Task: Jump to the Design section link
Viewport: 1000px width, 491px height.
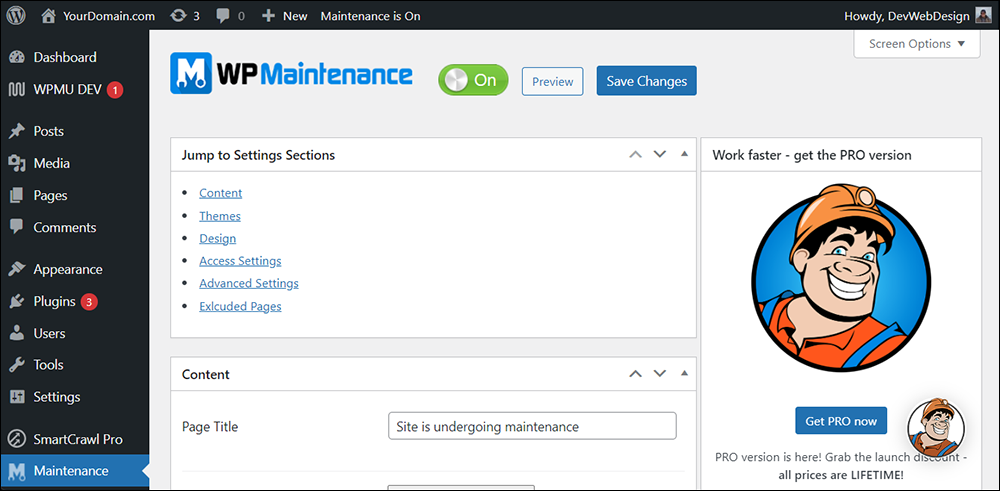Action: click(x=217, y=238)
